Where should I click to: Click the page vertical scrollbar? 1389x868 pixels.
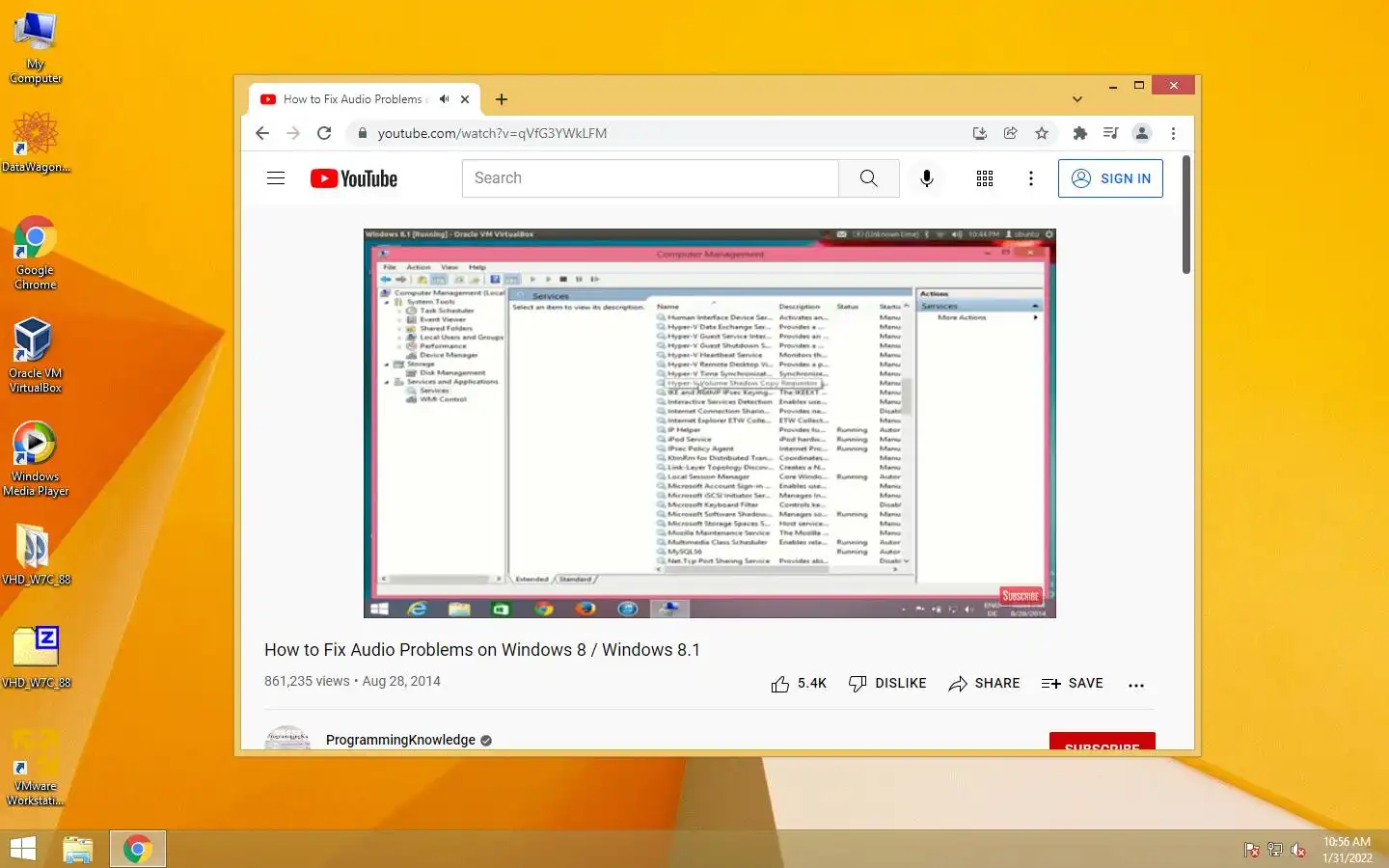(1186, 214)
